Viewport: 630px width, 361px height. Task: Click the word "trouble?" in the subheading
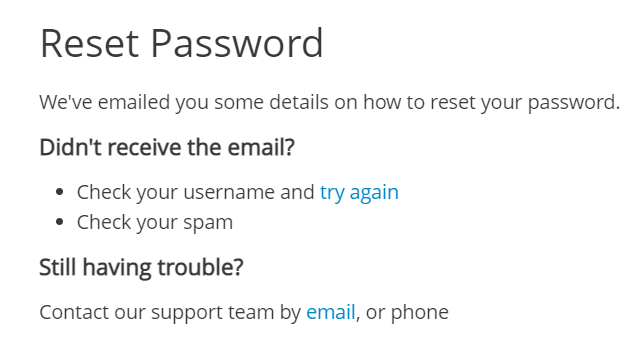(x=200, y=267)
